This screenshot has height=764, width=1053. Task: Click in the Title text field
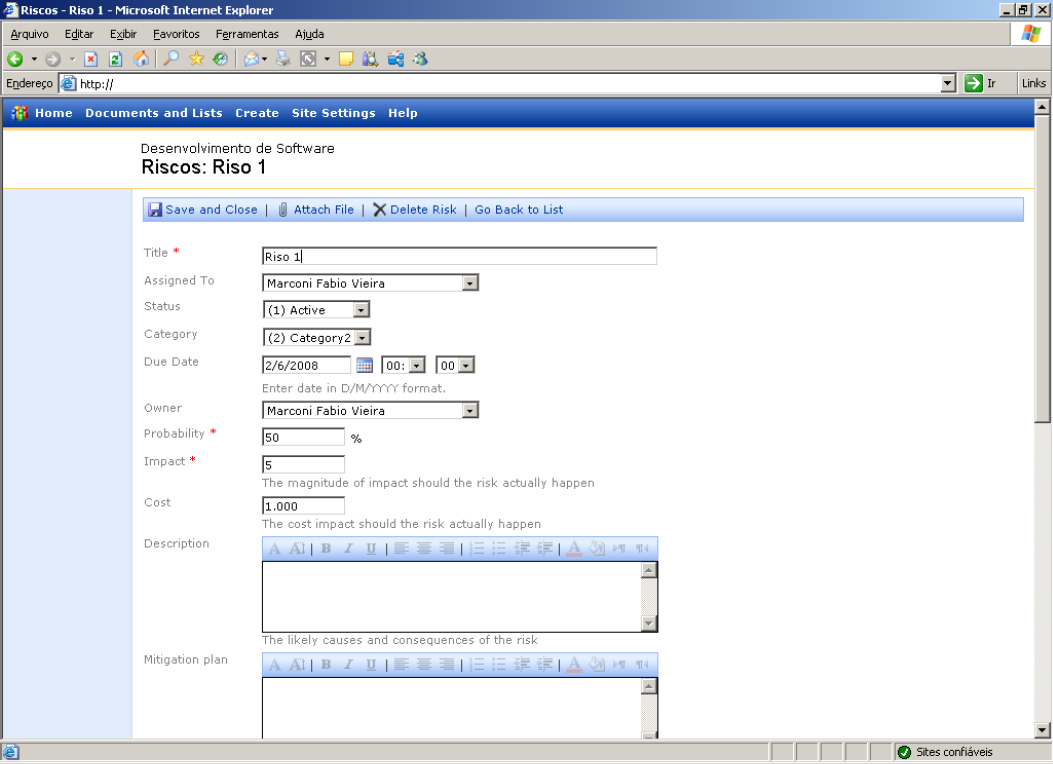point(459,256)
